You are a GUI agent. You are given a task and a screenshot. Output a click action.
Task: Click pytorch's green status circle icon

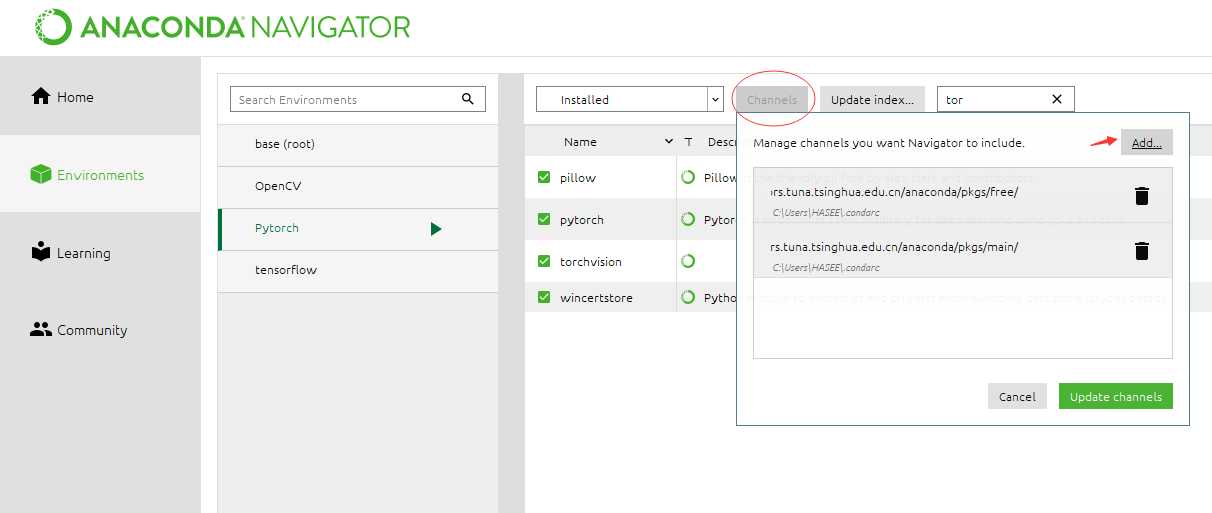pos(688,219)
